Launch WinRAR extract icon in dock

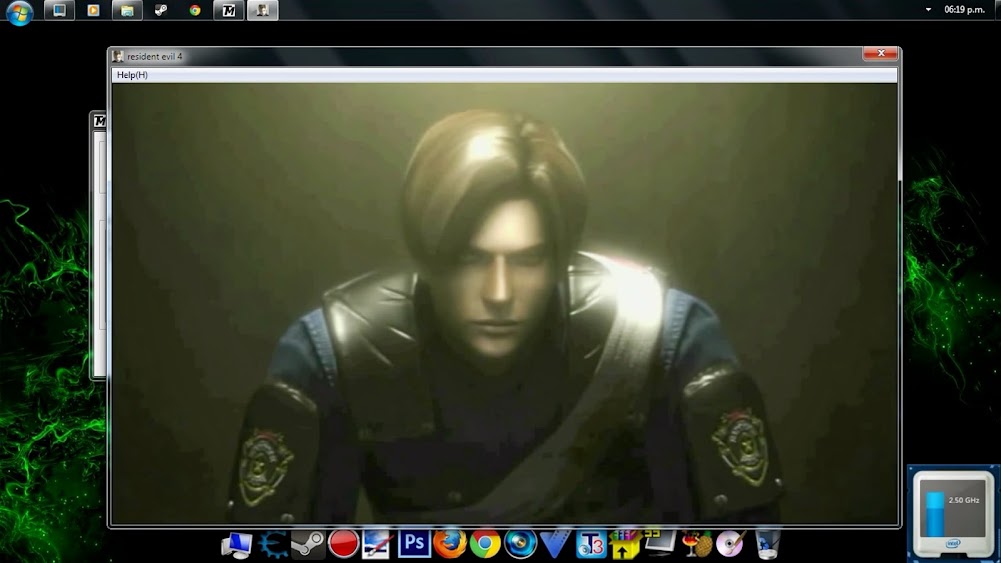(624, 544)
